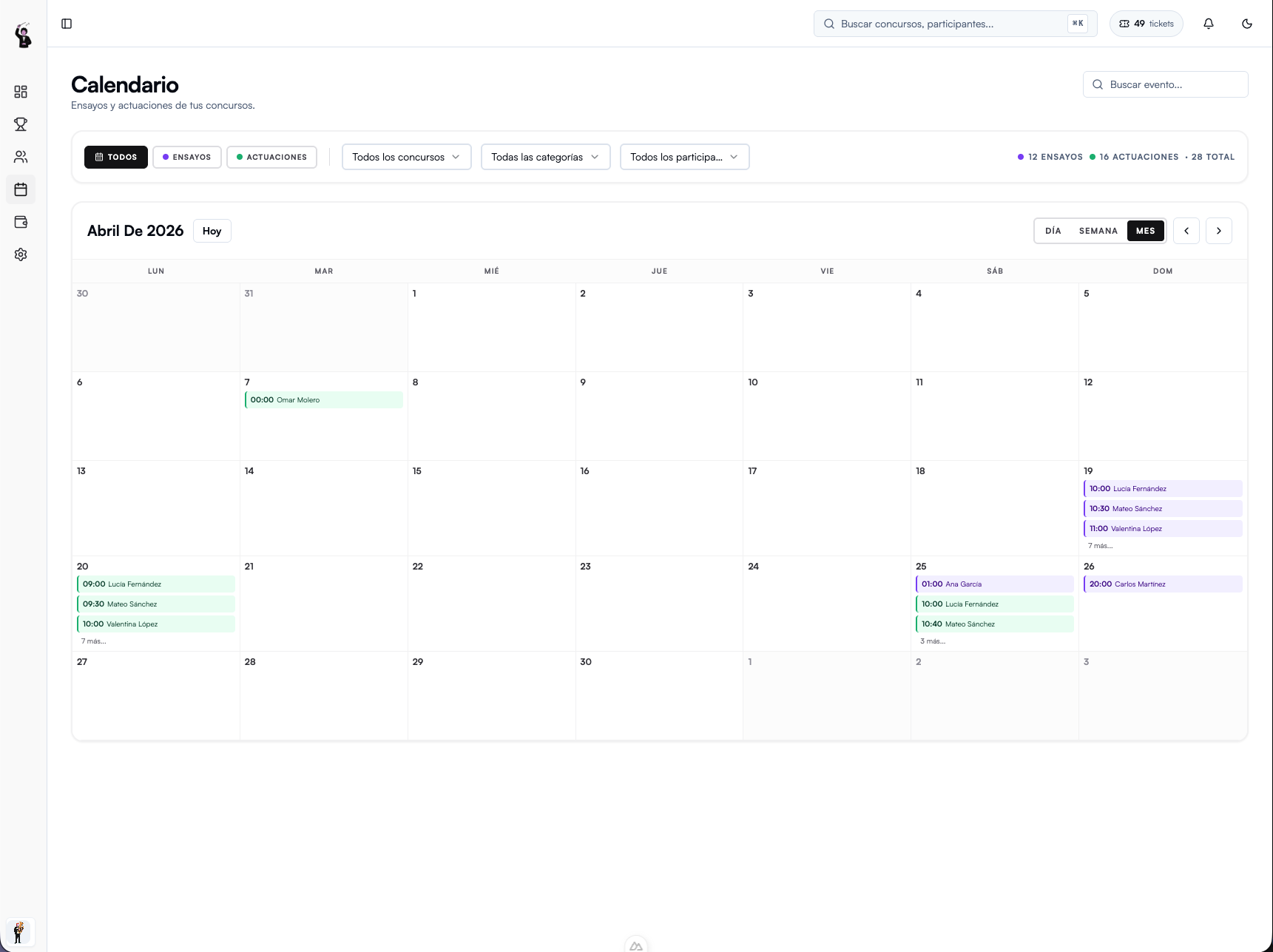
Task: Click the app logo at top left
Action: (23, 35)
